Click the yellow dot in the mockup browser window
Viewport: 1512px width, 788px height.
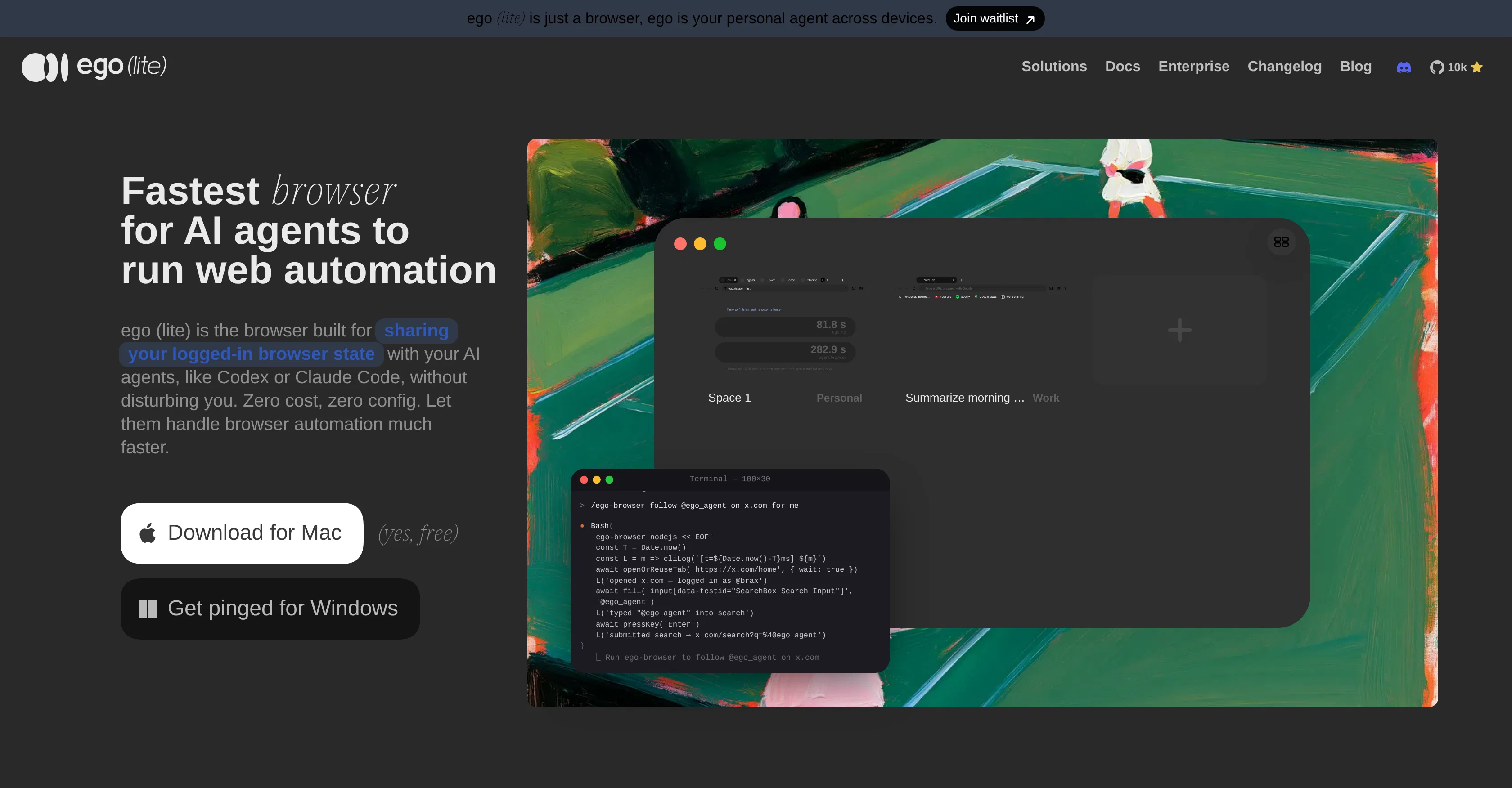point(700,243)
